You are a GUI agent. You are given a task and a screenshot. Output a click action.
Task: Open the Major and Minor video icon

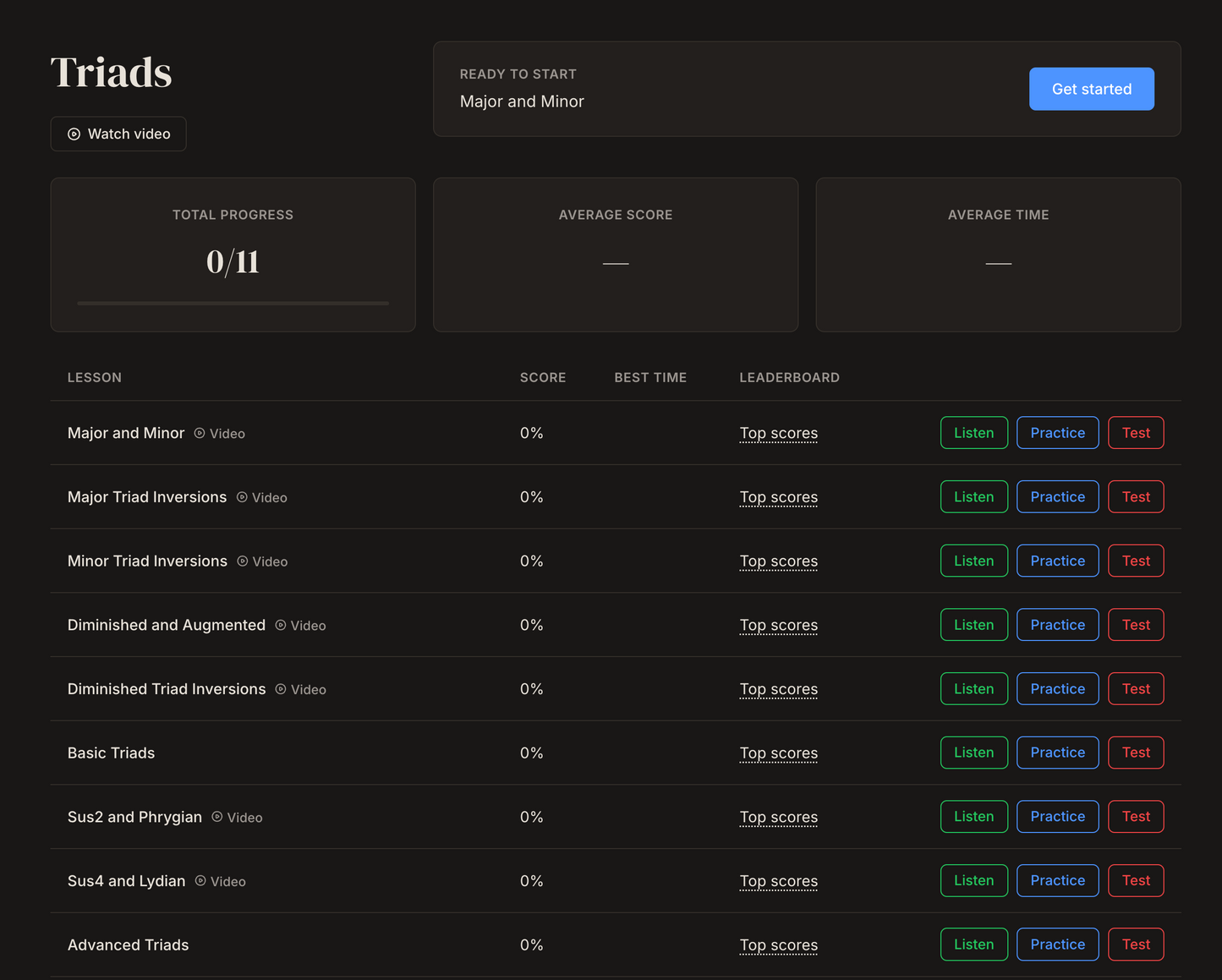point(200,433)
